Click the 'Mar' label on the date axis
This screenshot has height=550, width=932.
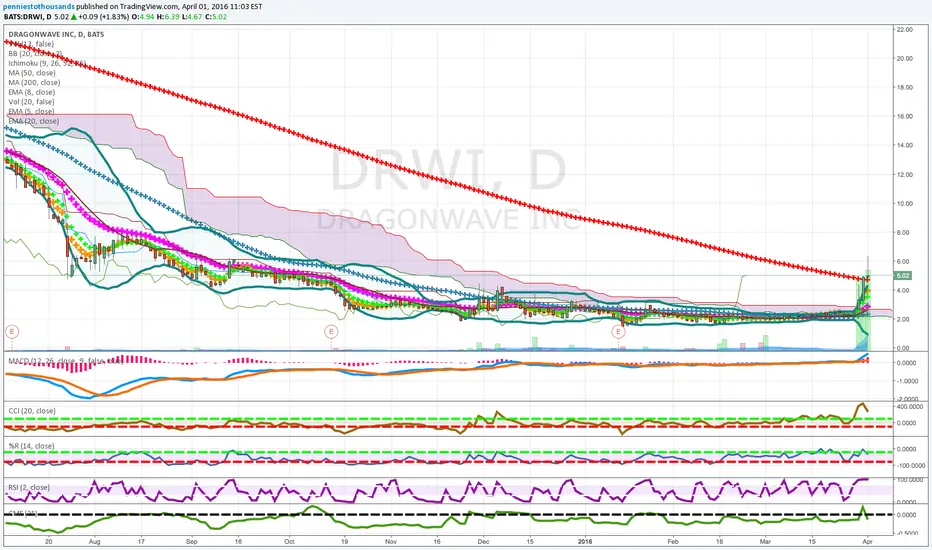pos(766,542)
